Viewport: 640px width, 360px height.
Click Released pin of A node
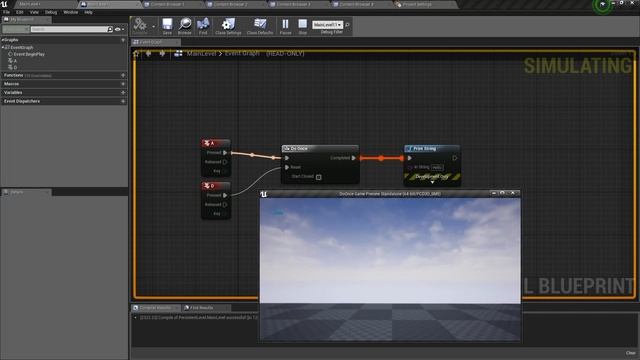[225, 162]
